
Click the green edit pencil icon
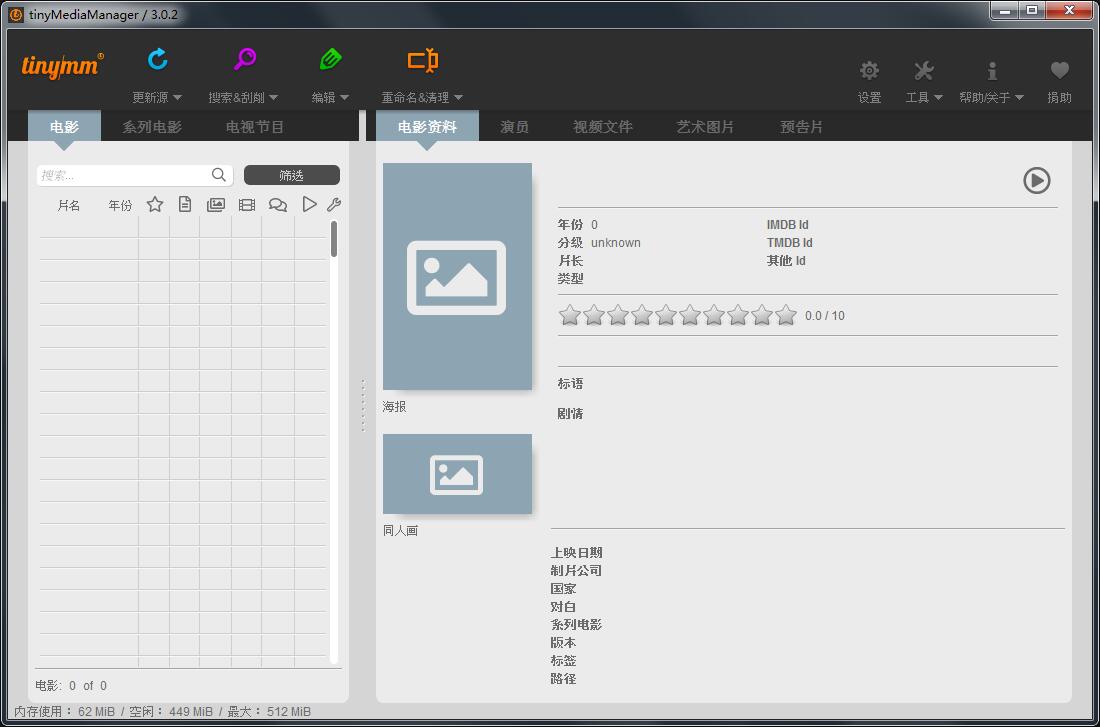click(330, 60)
